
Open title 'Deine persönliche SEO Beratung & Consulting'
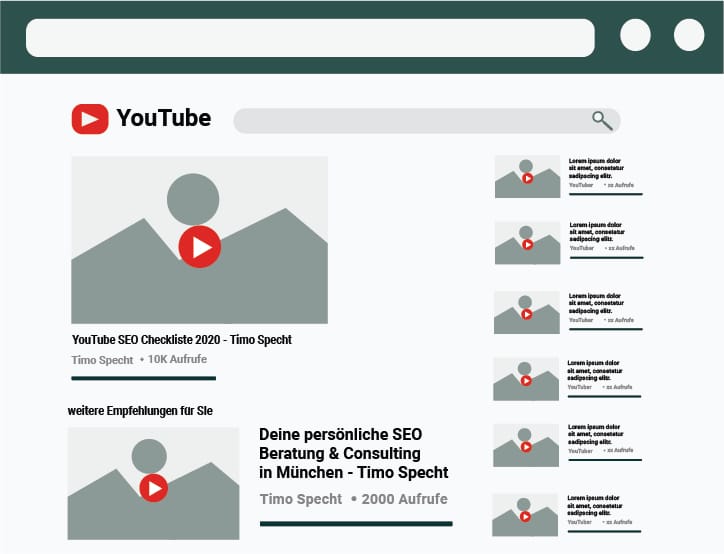click(x=354, y=453)
